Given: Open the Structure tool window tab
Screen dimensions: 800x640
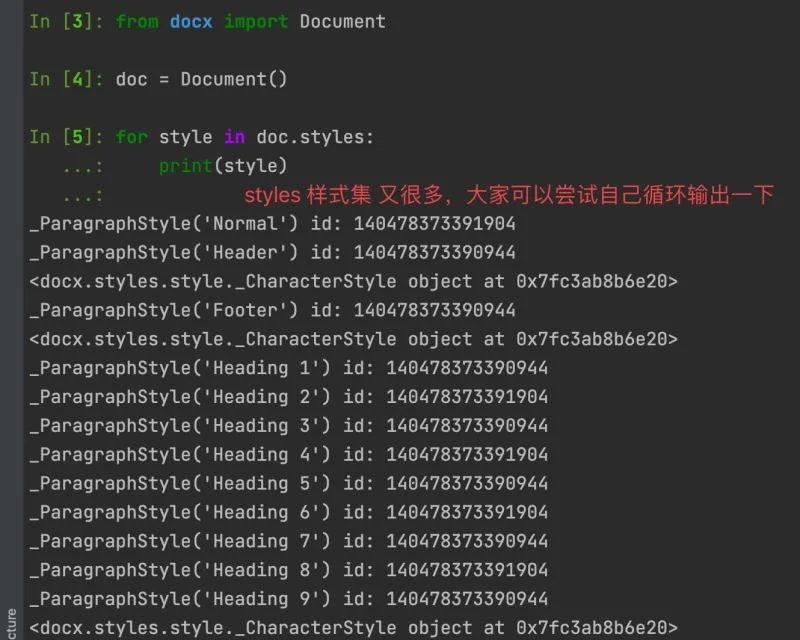Looking at the screenshot, I should tap(11, 624).
